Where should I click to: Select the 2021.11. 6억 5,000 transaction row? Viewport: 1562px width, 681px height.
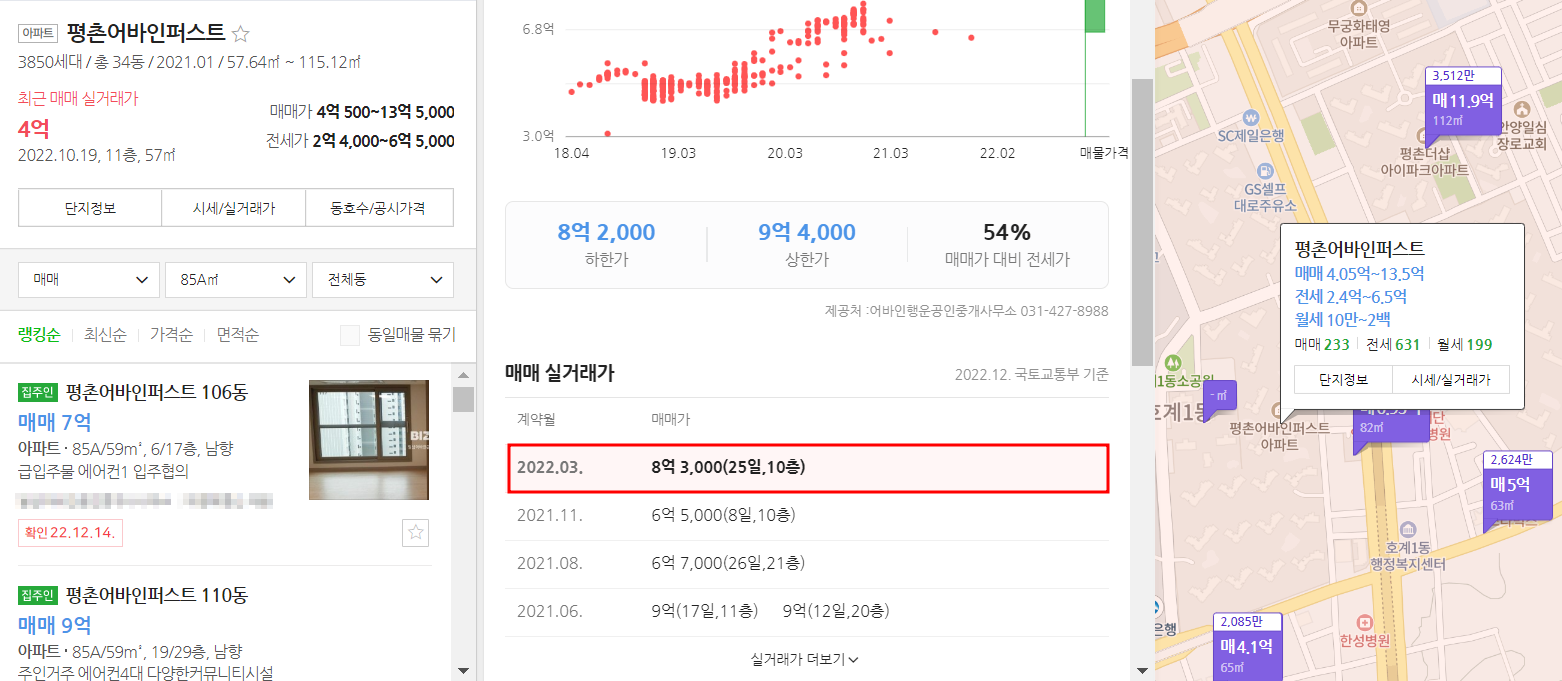(807, 516)
